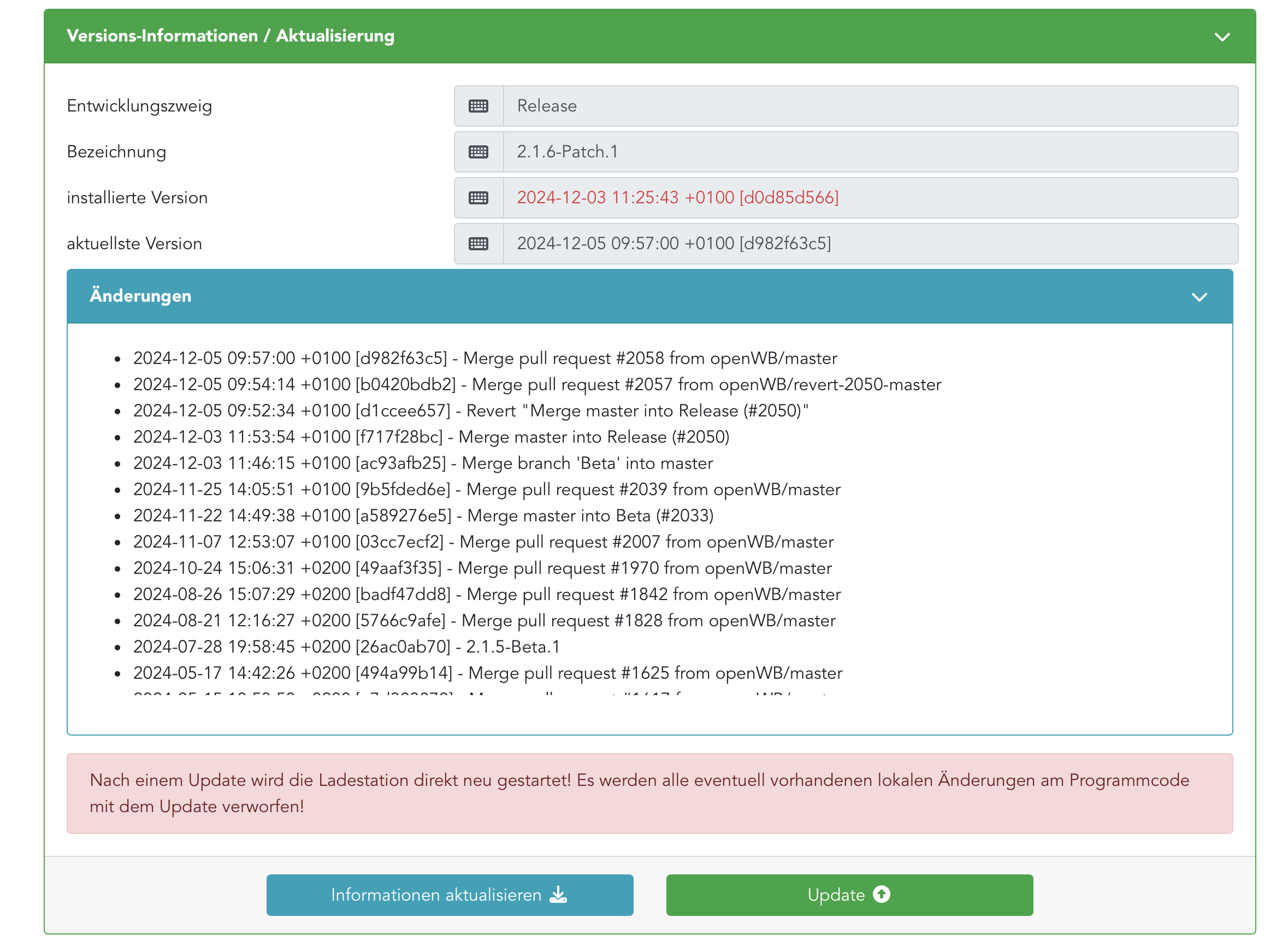This screenshot has width=1288, height=940.
Task: Click the Änderungen header title
Action: (140, 296)
